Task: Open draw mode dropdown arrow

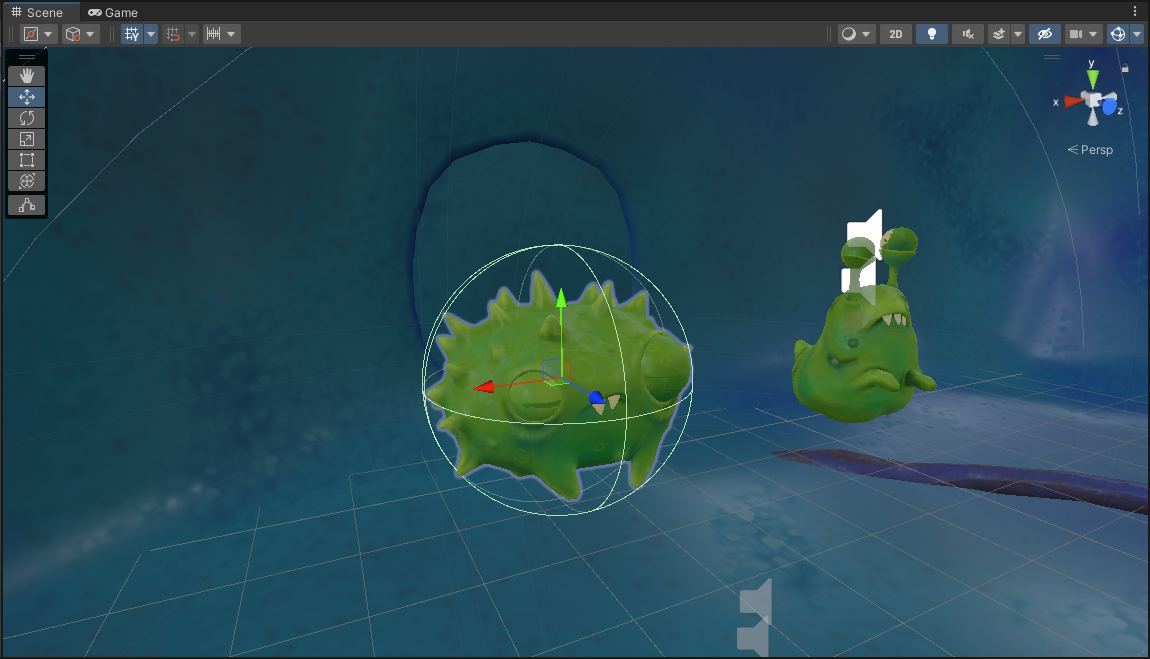Action: (x=866, y=34)
